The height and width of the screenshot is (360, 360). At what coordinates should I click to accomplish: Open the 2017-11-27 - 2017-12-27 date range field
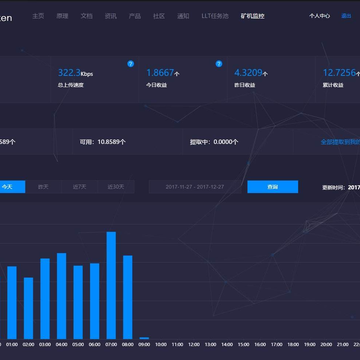tap(195, 187)
